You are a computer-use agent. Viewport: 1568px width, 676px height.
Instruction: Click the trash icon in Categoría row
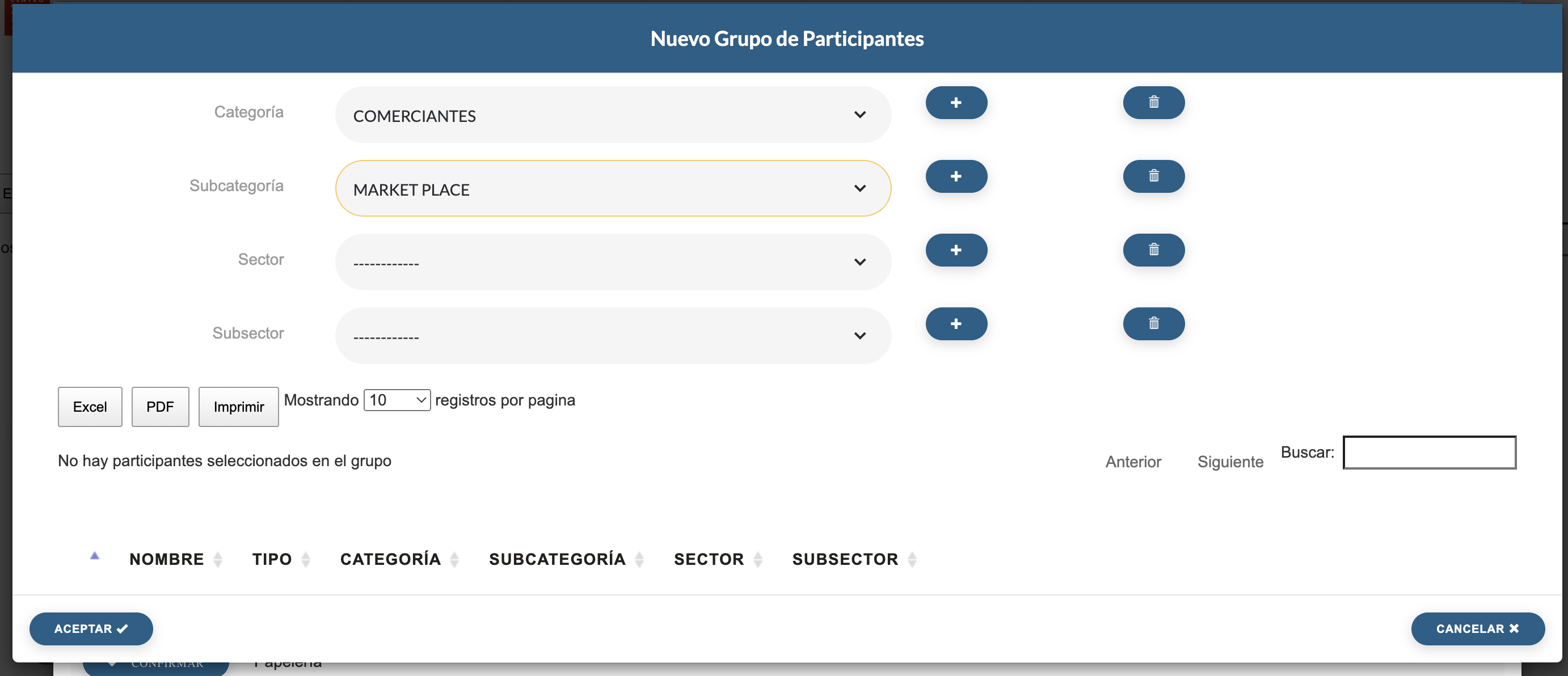[x=1153, y=103]
